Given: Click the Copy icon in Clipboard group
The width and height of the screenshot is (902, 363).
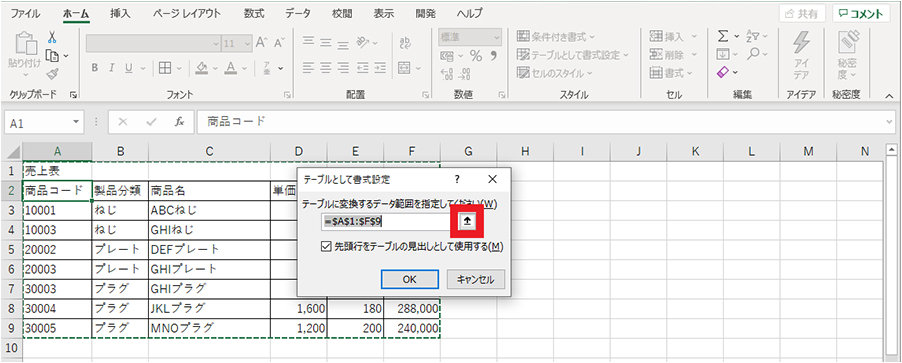Looking at the screenshot, I should 52,55.
